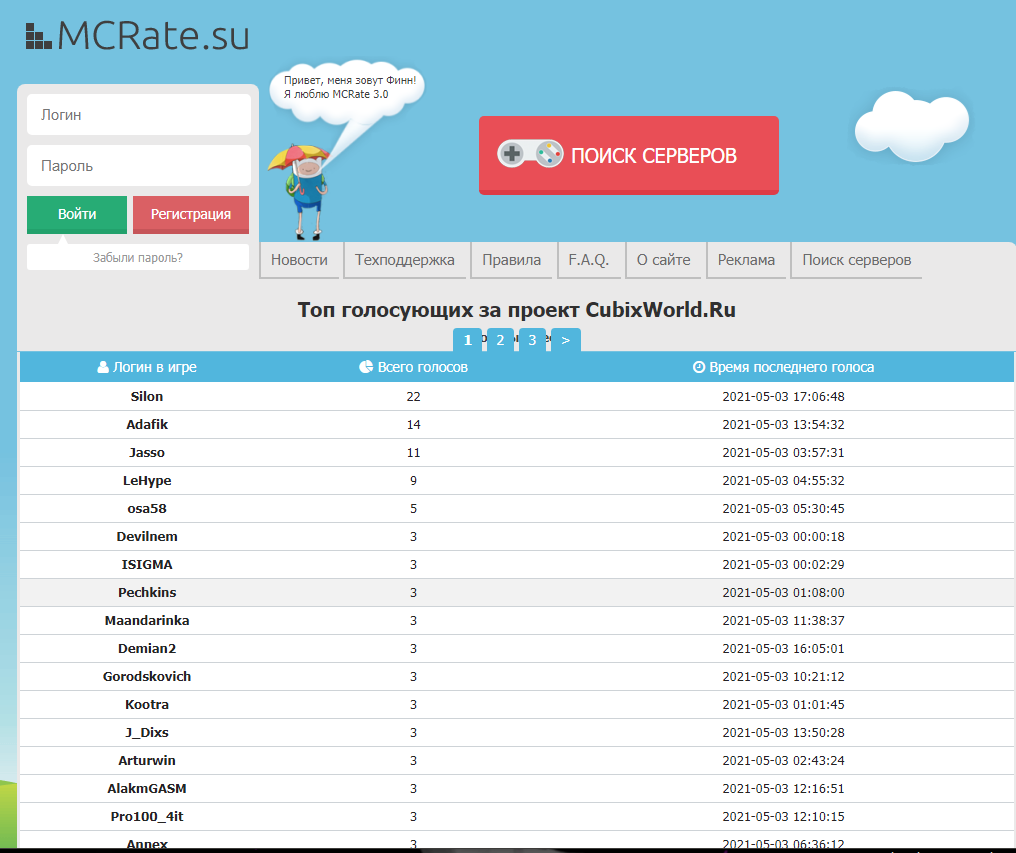Viewport: 1016px width, 853px height.
Task: Go to the Реклама menu item
Action: (746, 260)
